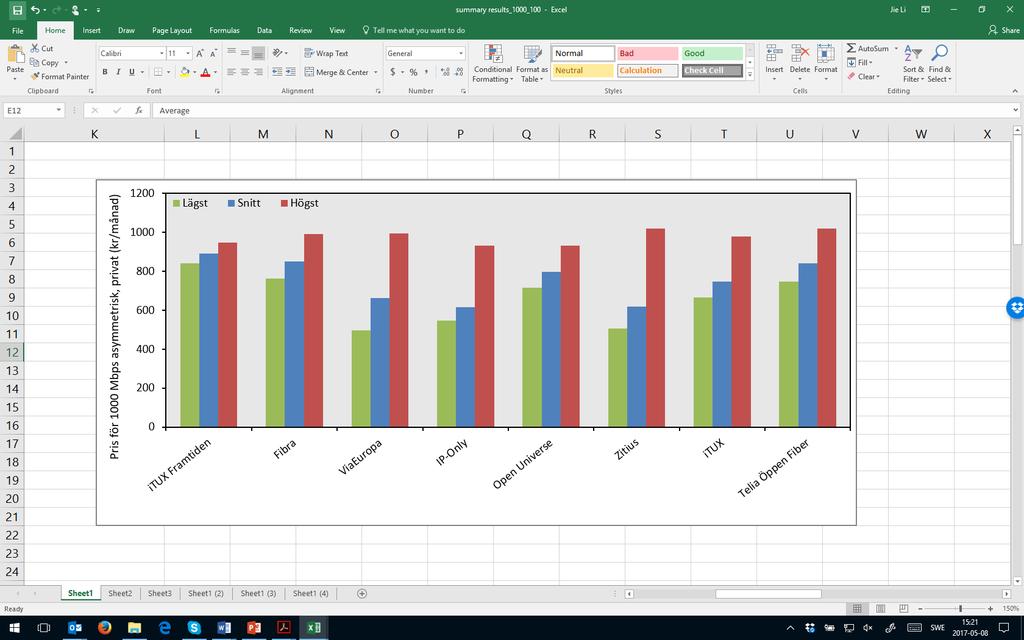1024x640 pixels.
Task: Apply the Bad cell style
Action: tap(648, 54)
